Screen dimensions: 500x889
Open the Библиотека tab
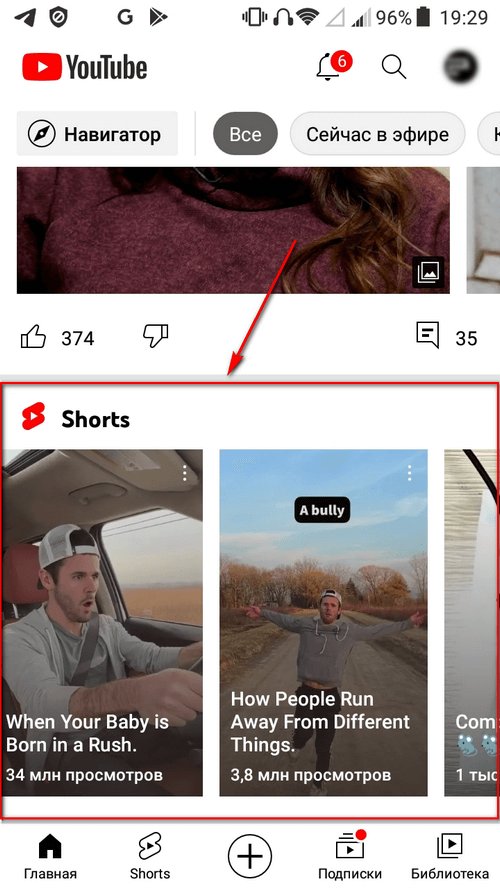(x=450, y=856)
